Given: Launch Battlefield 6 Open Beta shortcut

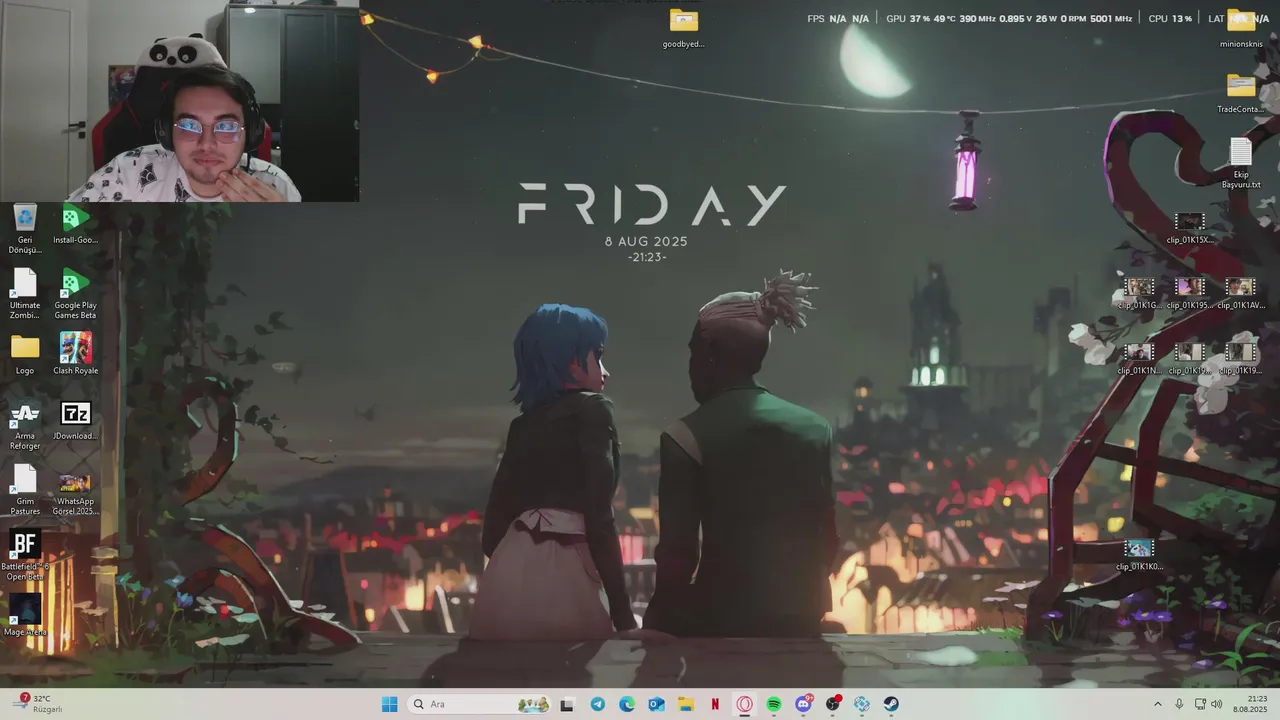Looking at the screenshot, I should 25,555.
